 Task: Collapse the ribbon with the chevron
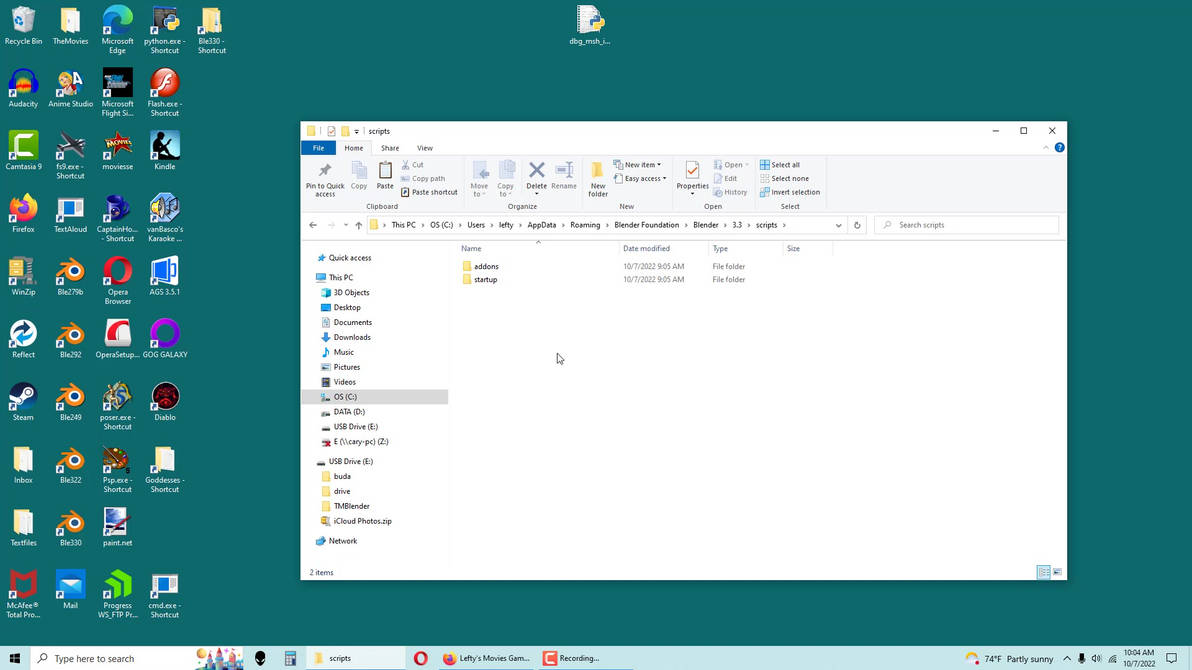pyautogui.click(x=1046, y=148)
